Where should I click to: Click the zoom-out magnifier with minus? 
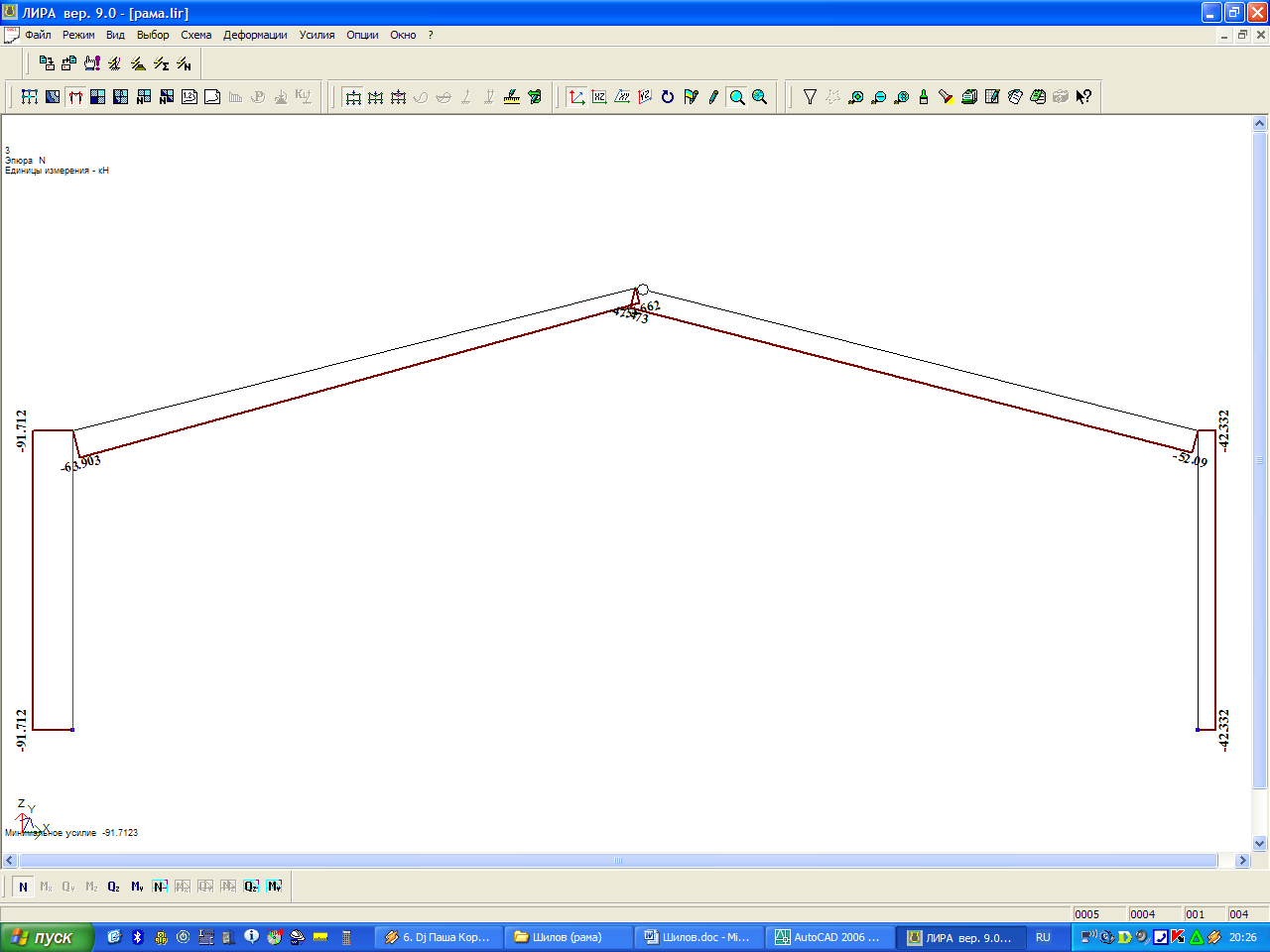click(x=878, y=96)
